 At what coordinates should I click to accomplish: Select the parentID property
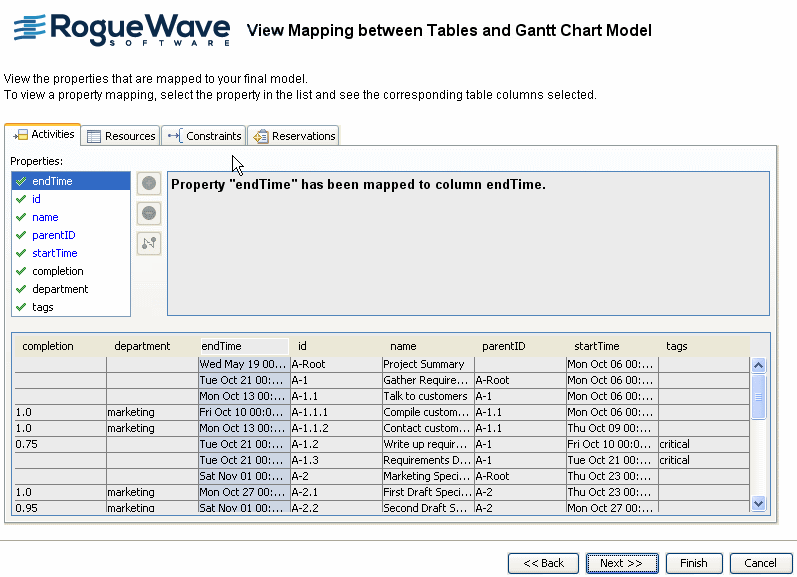53,235
